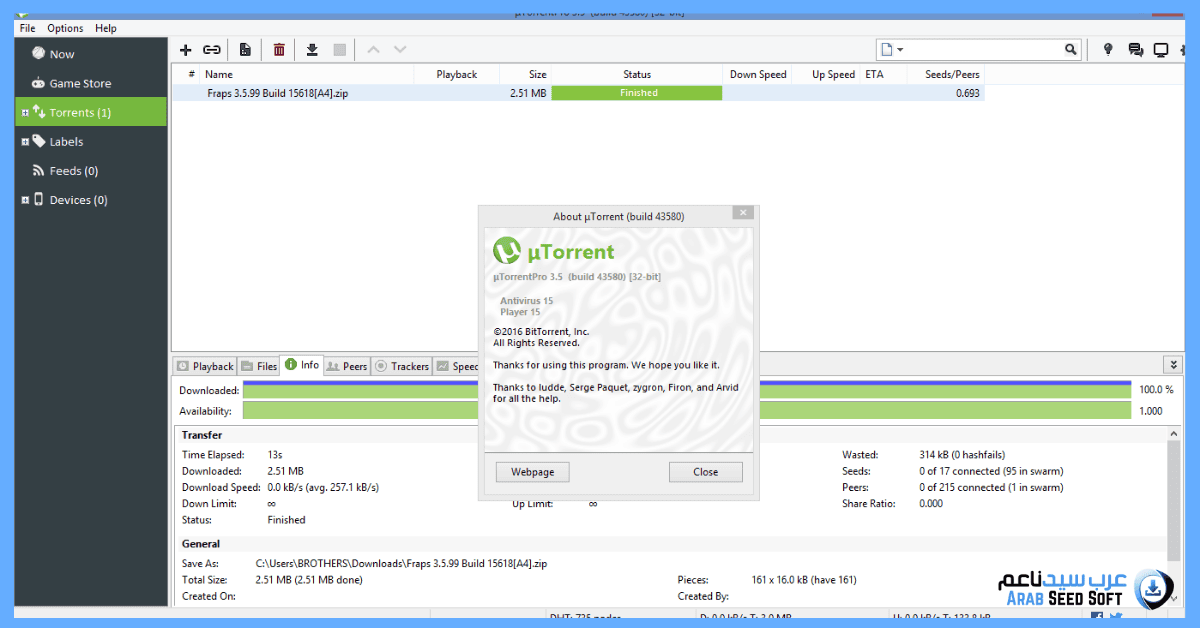This screenshot has height=628, width=1200.
Task: Click the remote devices monitor icon
Action: tap(1160, 49)
